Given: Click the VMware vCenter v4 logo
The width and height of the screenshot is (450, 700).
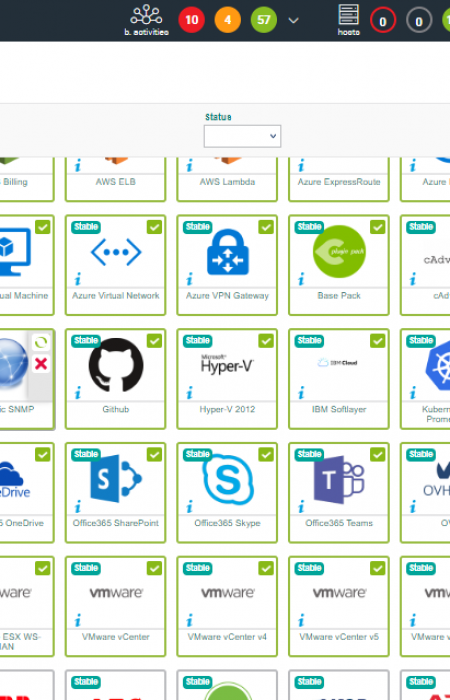Looking at the screenshot, I should pos(228,593).
